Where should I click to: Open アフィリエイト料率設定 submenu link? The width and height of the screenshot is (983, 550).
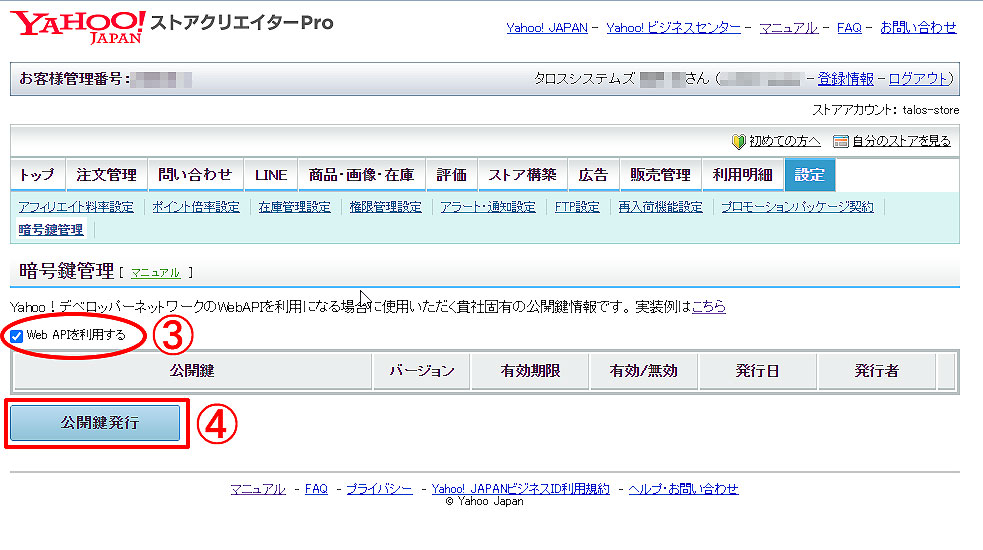point(76,207)
